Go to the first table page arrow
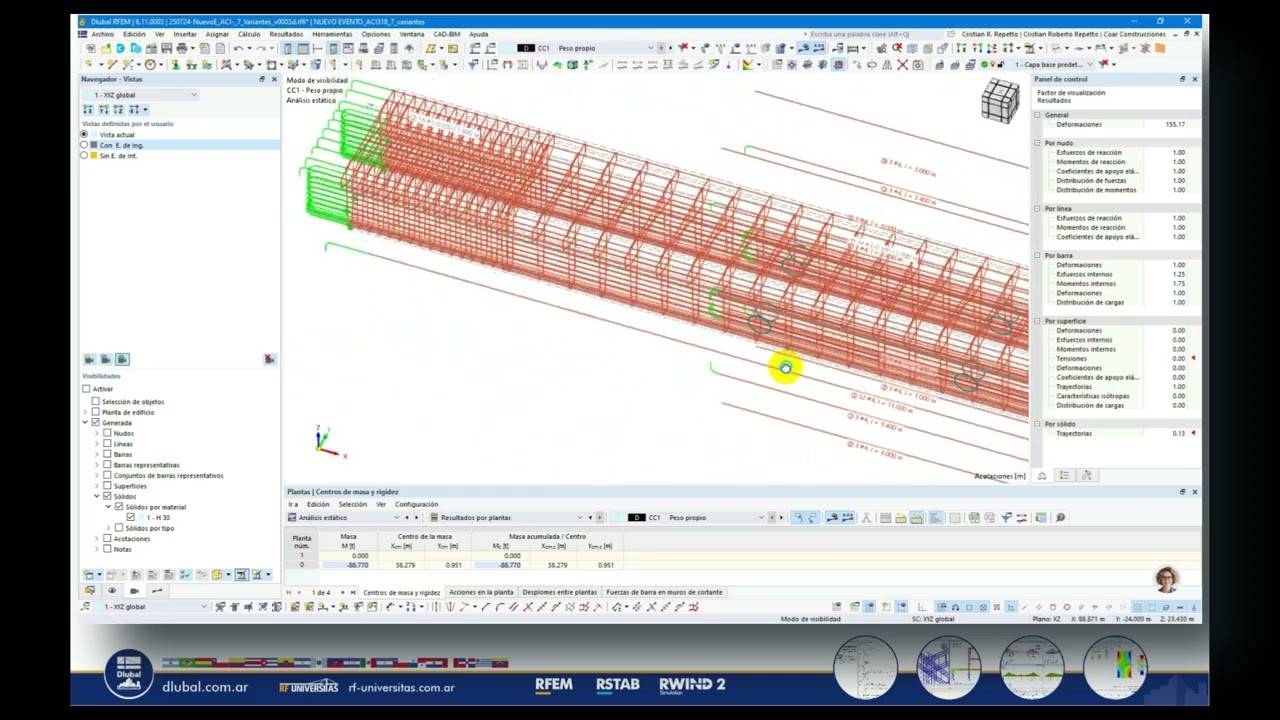The image size is (1280, 720). (x=289, y=592)
